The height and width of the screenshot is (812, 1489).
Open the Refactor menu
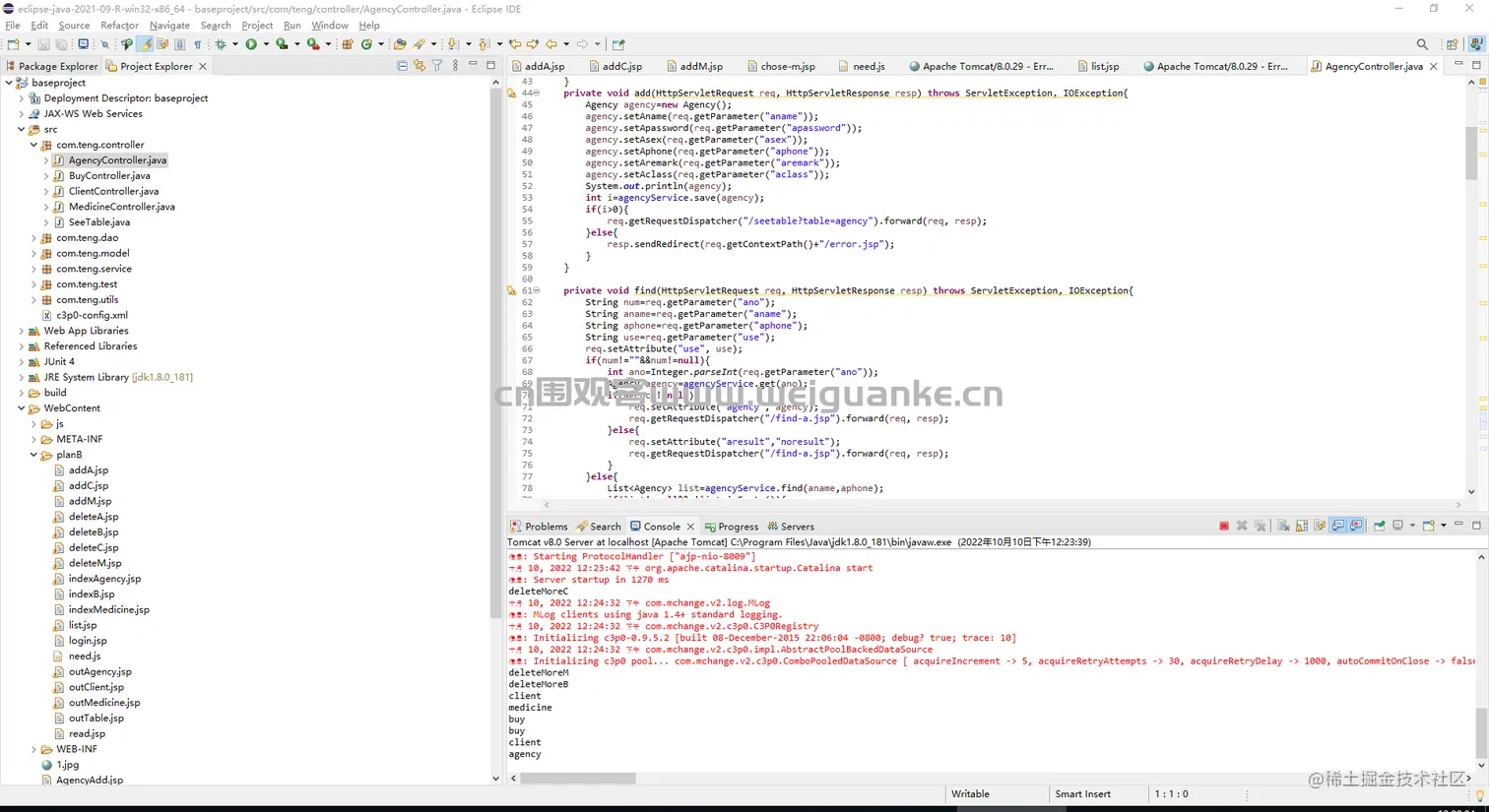click(119, 26)
